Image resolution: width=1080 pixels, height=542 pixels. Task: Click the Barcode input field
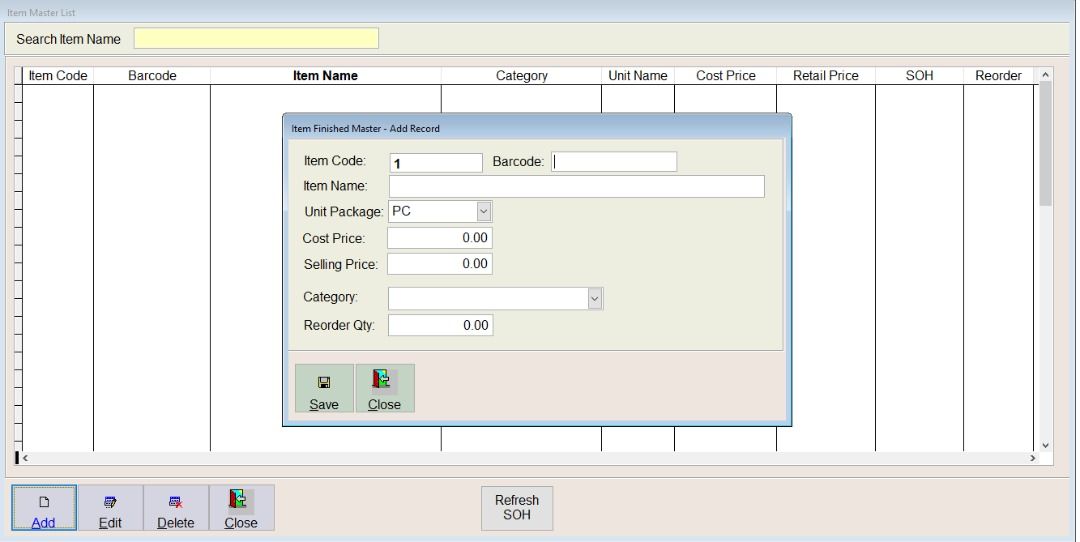click(x=614, y=162)
